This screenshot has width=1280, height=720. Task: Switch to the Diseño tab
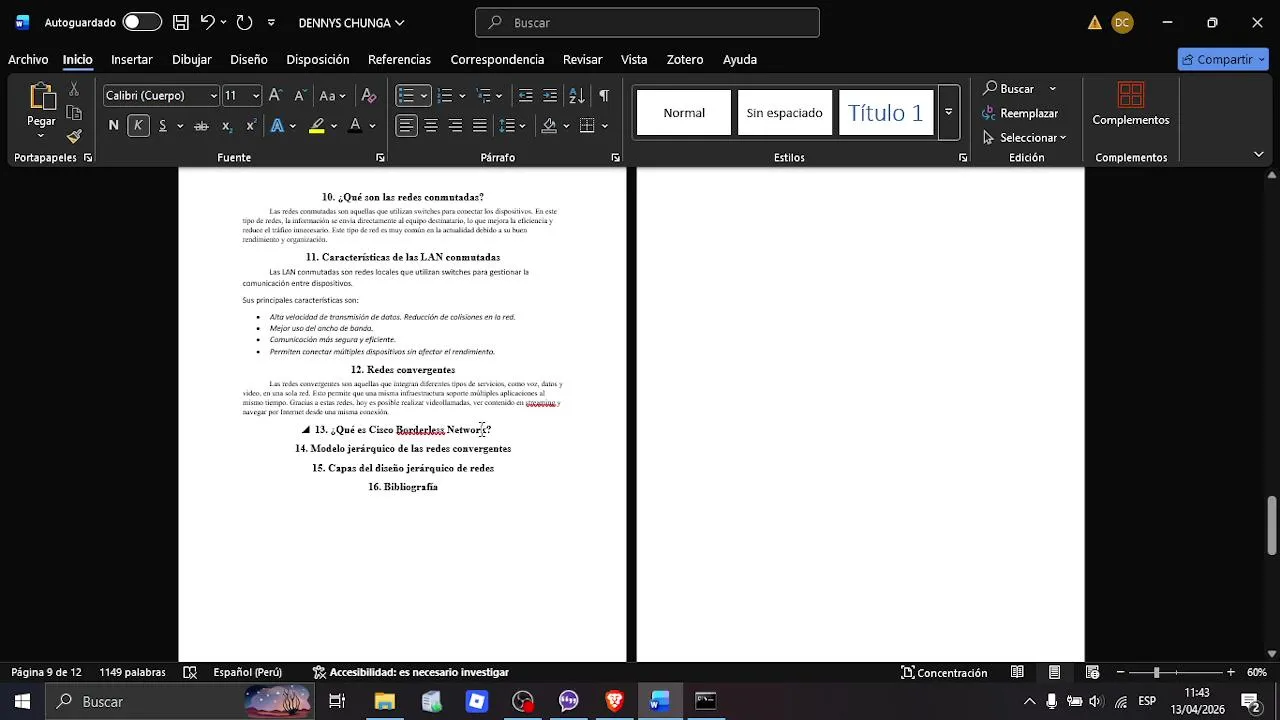(x=249, y=59)
